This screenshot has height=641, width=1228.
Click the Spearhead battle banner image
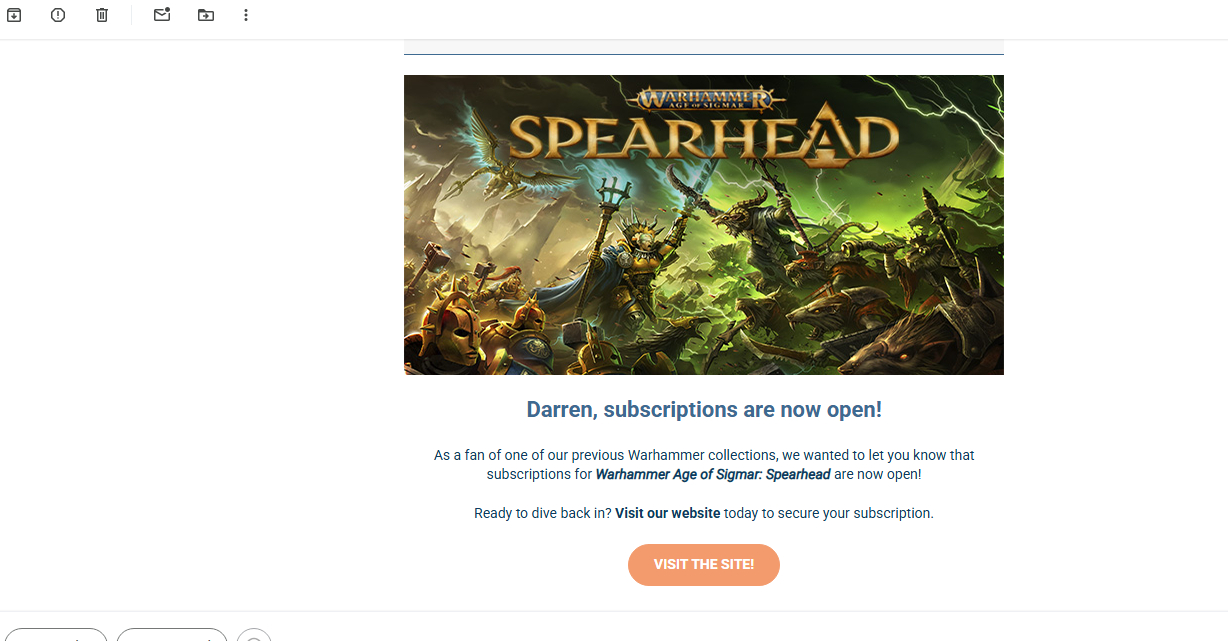pos(704,225)
